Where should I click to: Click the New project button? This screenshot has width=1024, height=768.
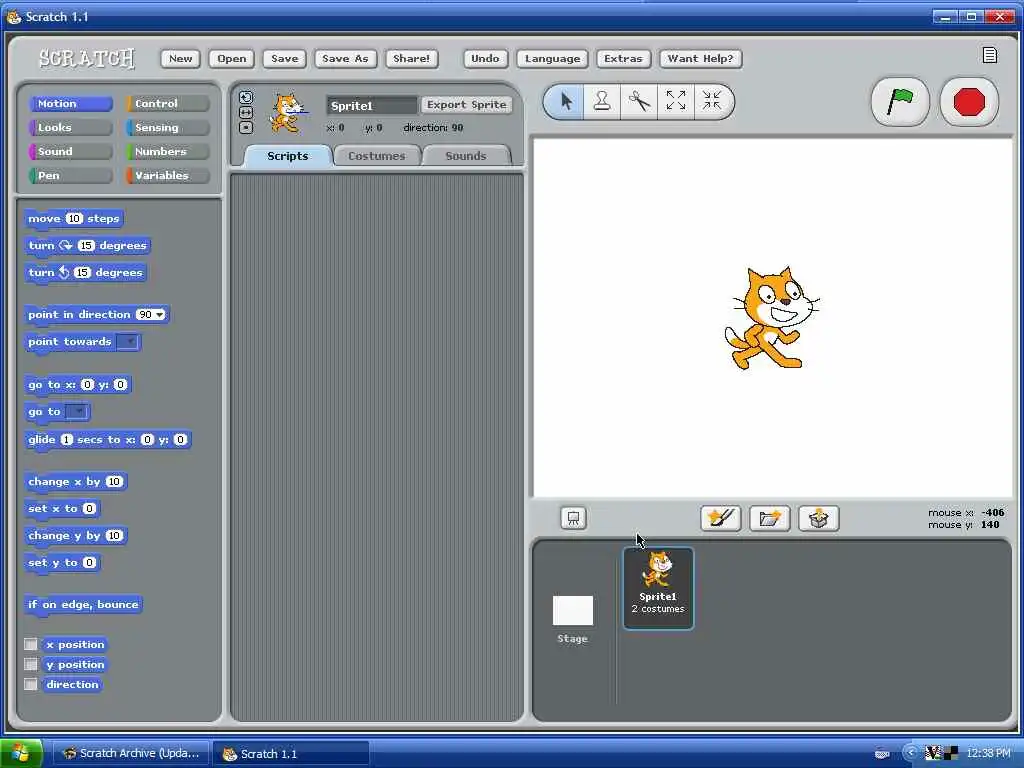pos(180,59)
